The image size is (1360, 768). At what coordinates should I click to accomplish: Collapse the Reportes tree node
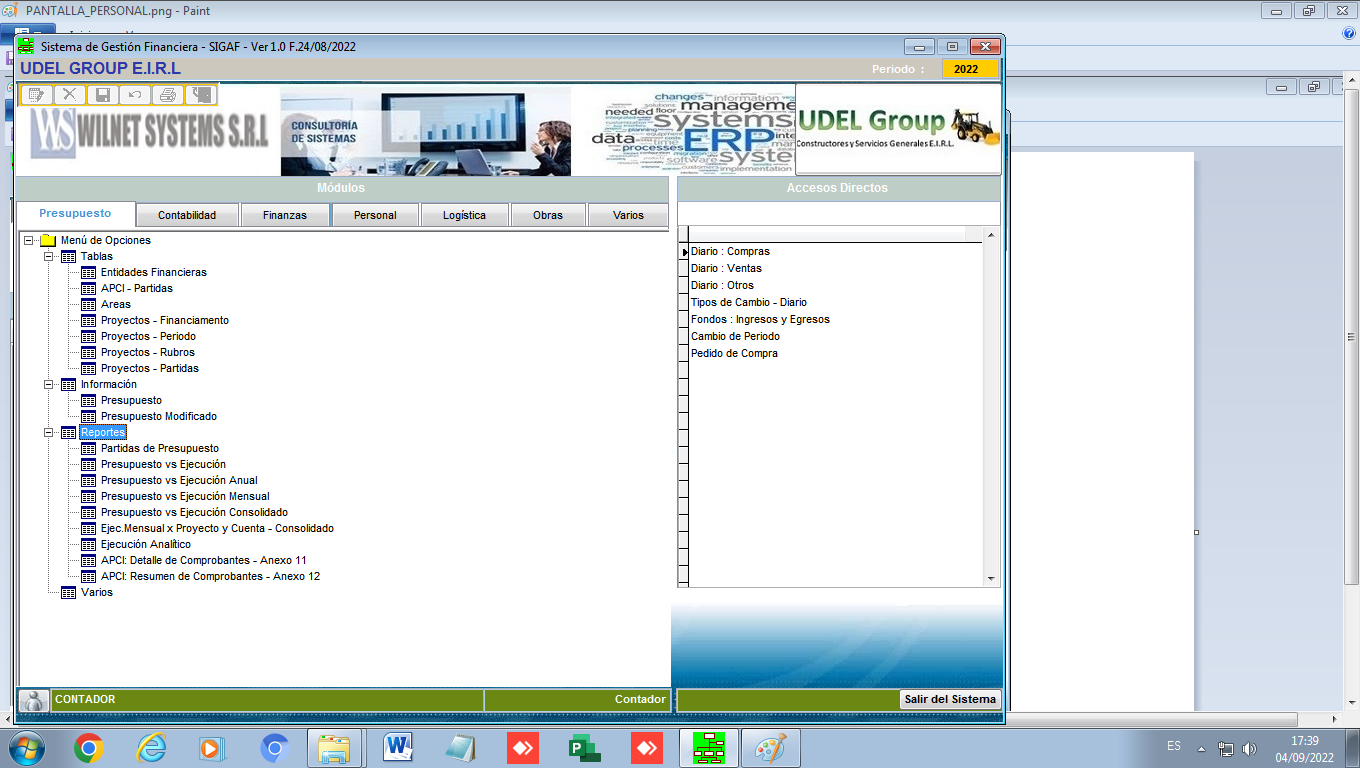[x=48, y=433]
